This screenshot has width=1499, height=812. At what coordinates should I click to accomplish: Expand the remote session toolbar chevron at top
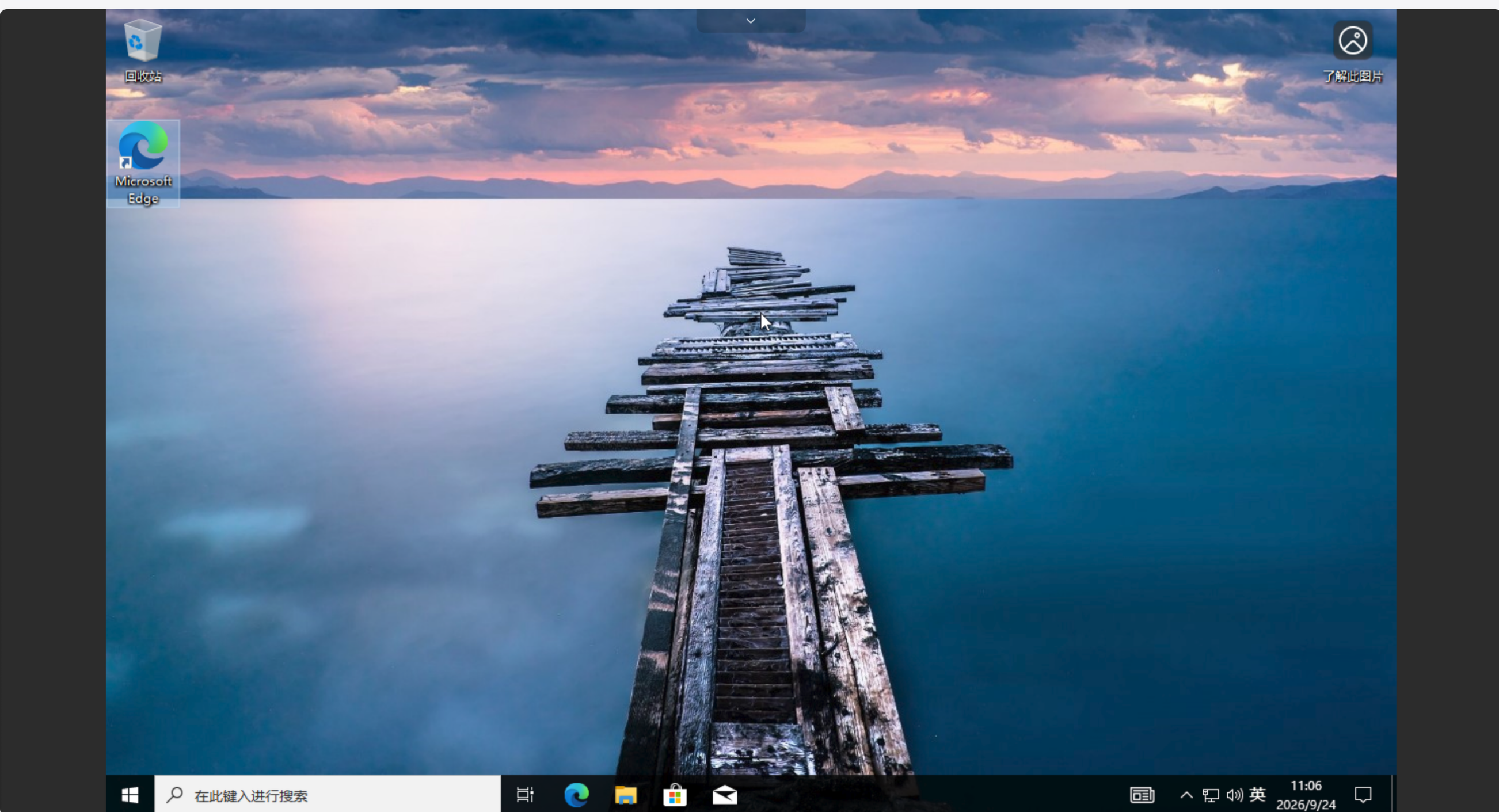(751, 21)
